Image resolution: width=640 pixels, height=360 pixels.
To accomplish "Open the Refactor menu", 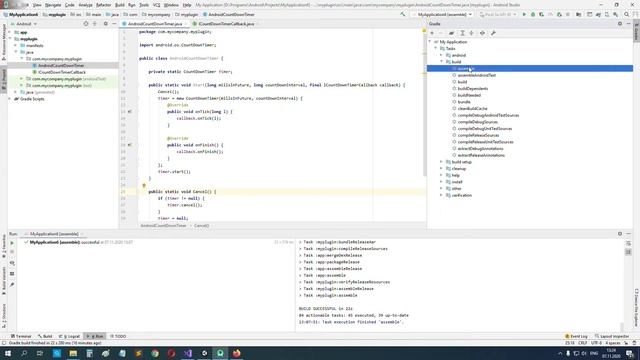I will [x=103, y=5].
